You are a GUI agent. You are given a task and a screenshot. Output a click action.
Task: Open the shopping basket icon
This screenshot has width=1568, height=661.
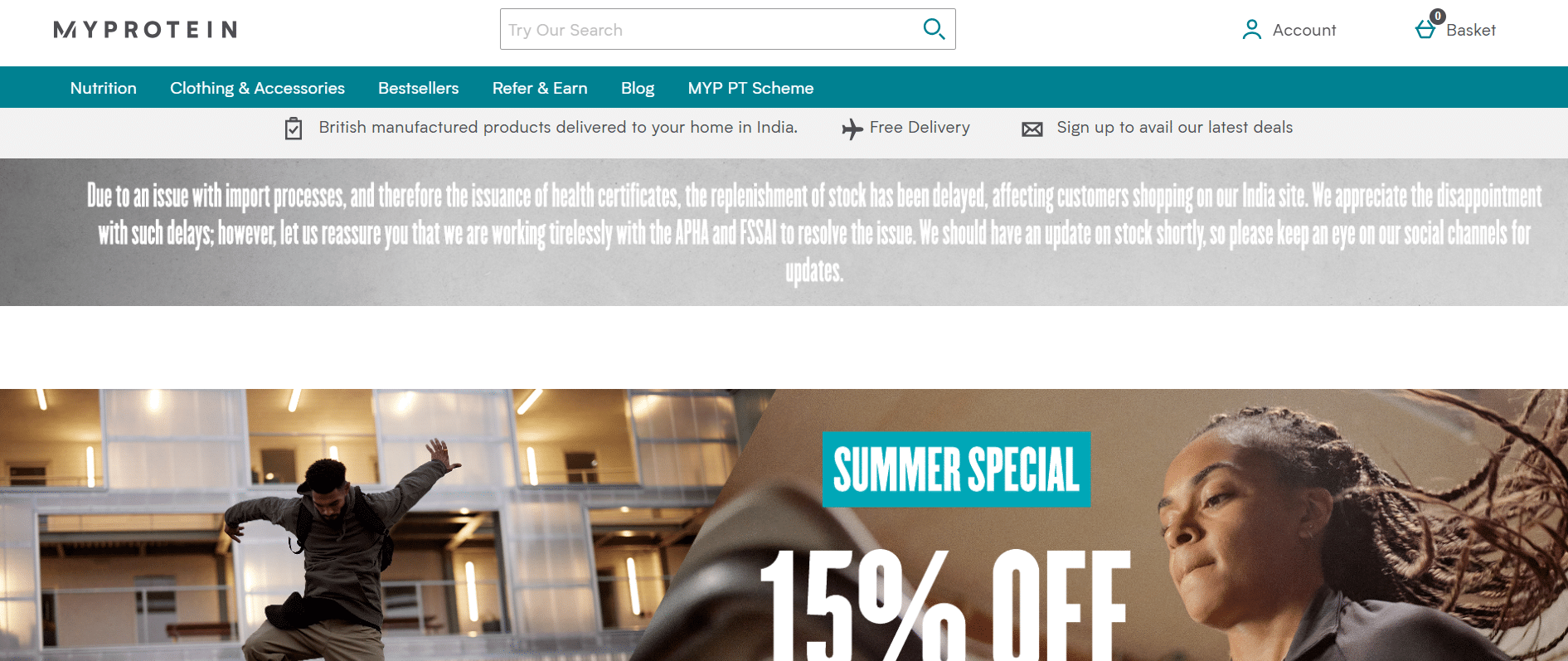pos(1425,30)
